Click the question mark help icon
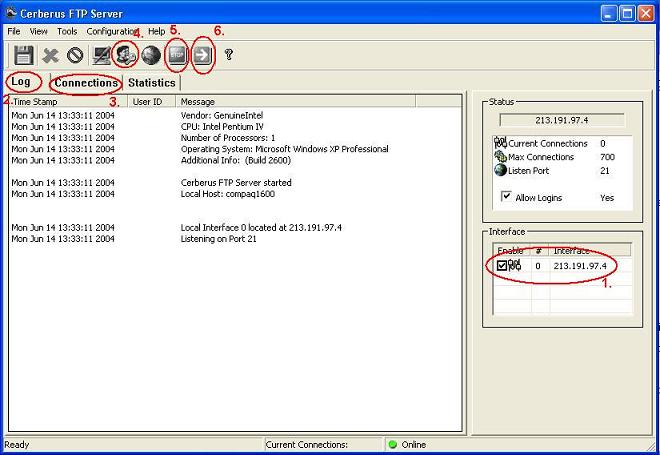Viewport: 660px width, 455px height. click(228, 56)
